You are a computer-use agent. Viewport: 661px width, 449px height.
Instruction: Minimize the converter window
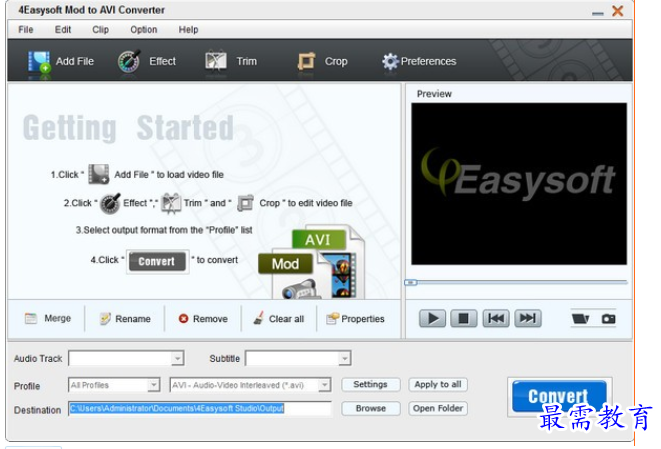(597, 13)
